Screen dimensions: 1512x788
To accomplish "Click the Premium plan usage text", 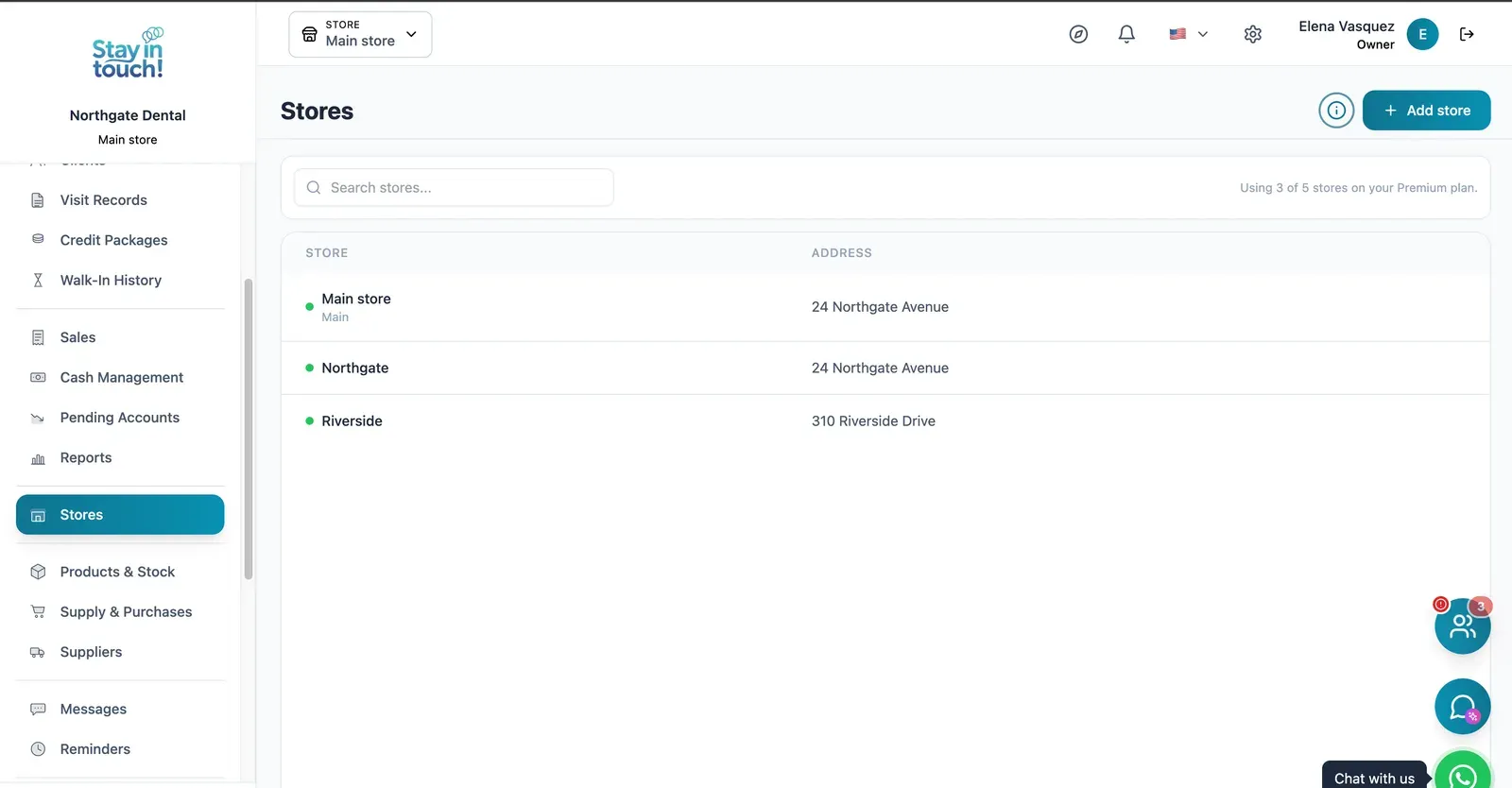I will coord(1359,188).
